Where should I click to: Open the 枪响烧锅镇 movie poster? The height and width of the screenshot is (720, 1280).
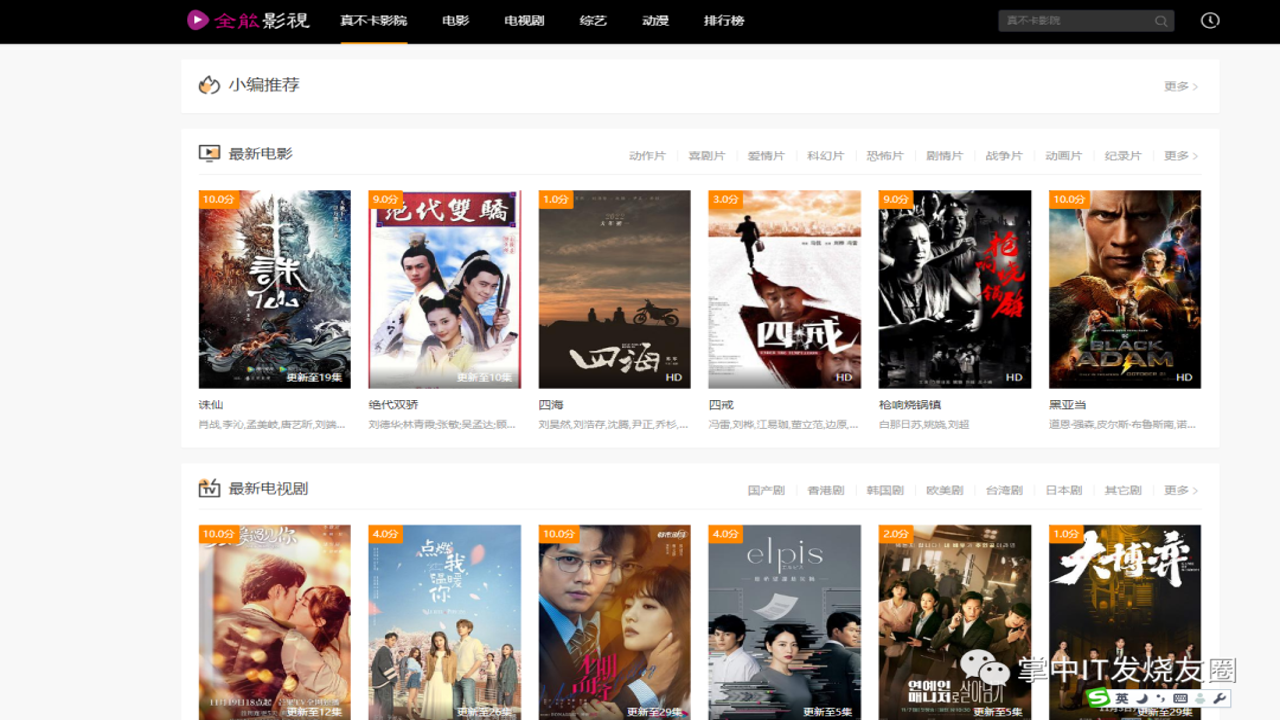point(955,289)
